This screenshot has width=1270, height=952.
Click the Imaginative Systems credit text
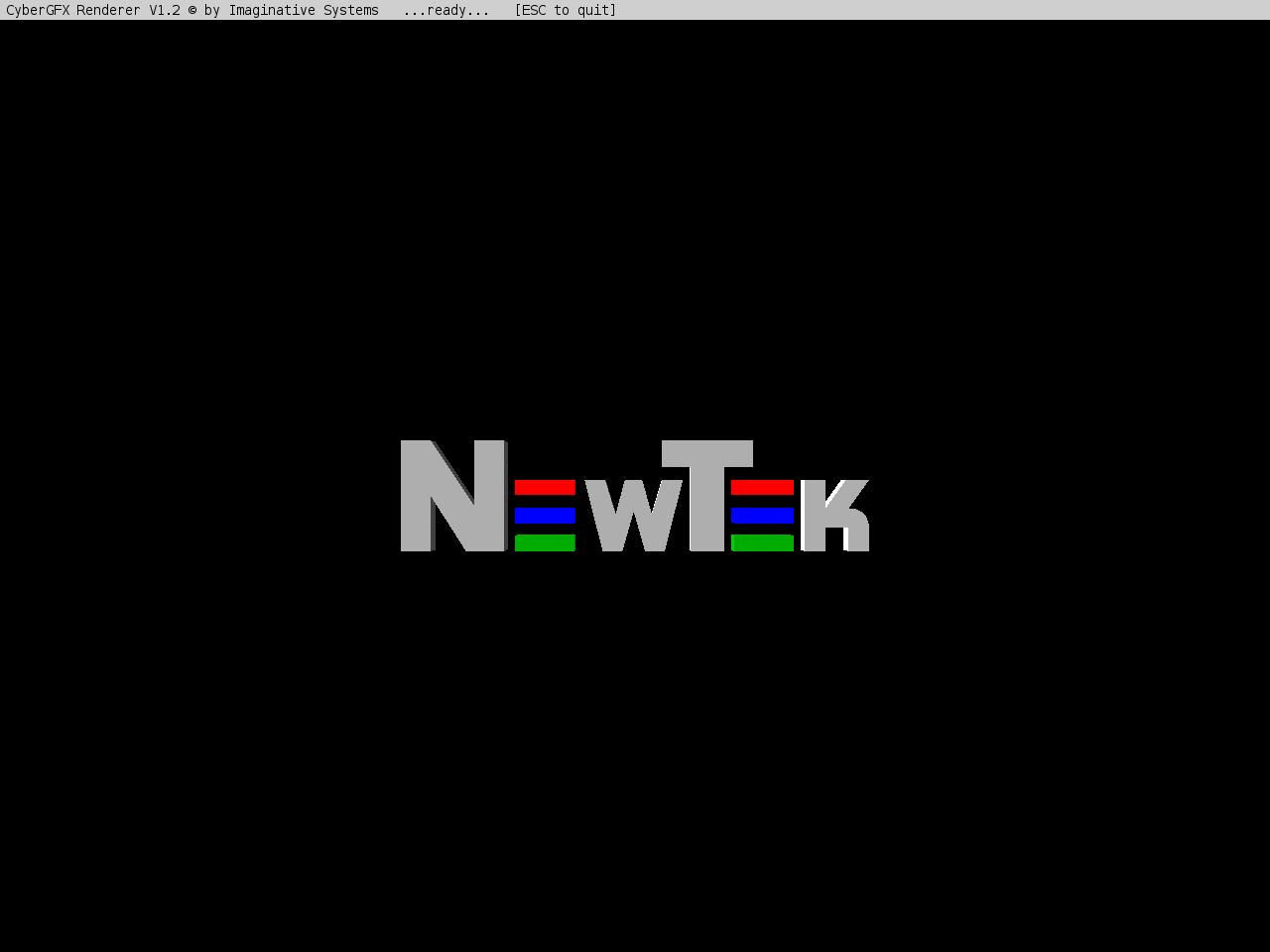303,10
